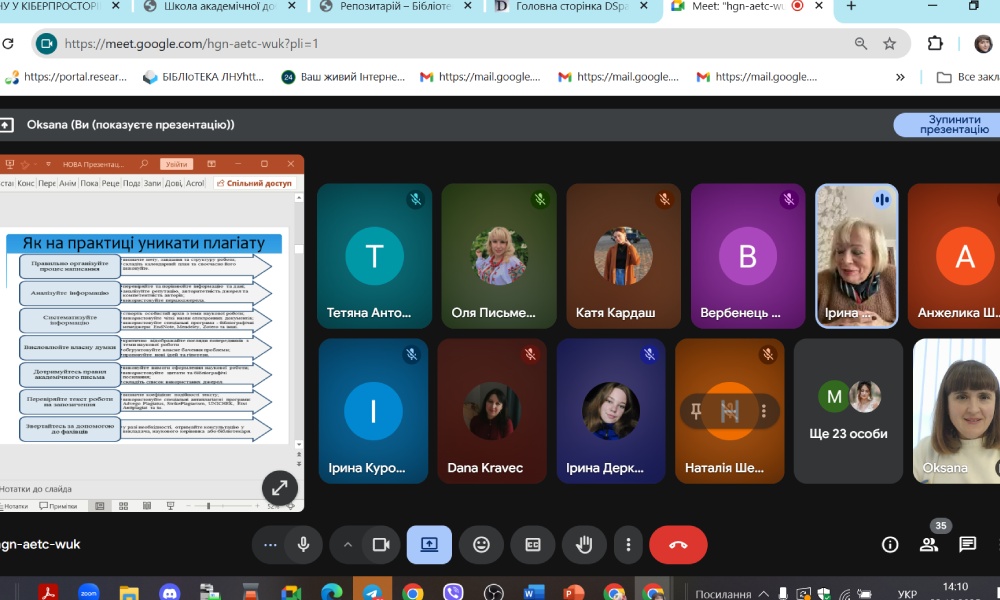Show the participants list with 35 people

[x=929, y=545]
